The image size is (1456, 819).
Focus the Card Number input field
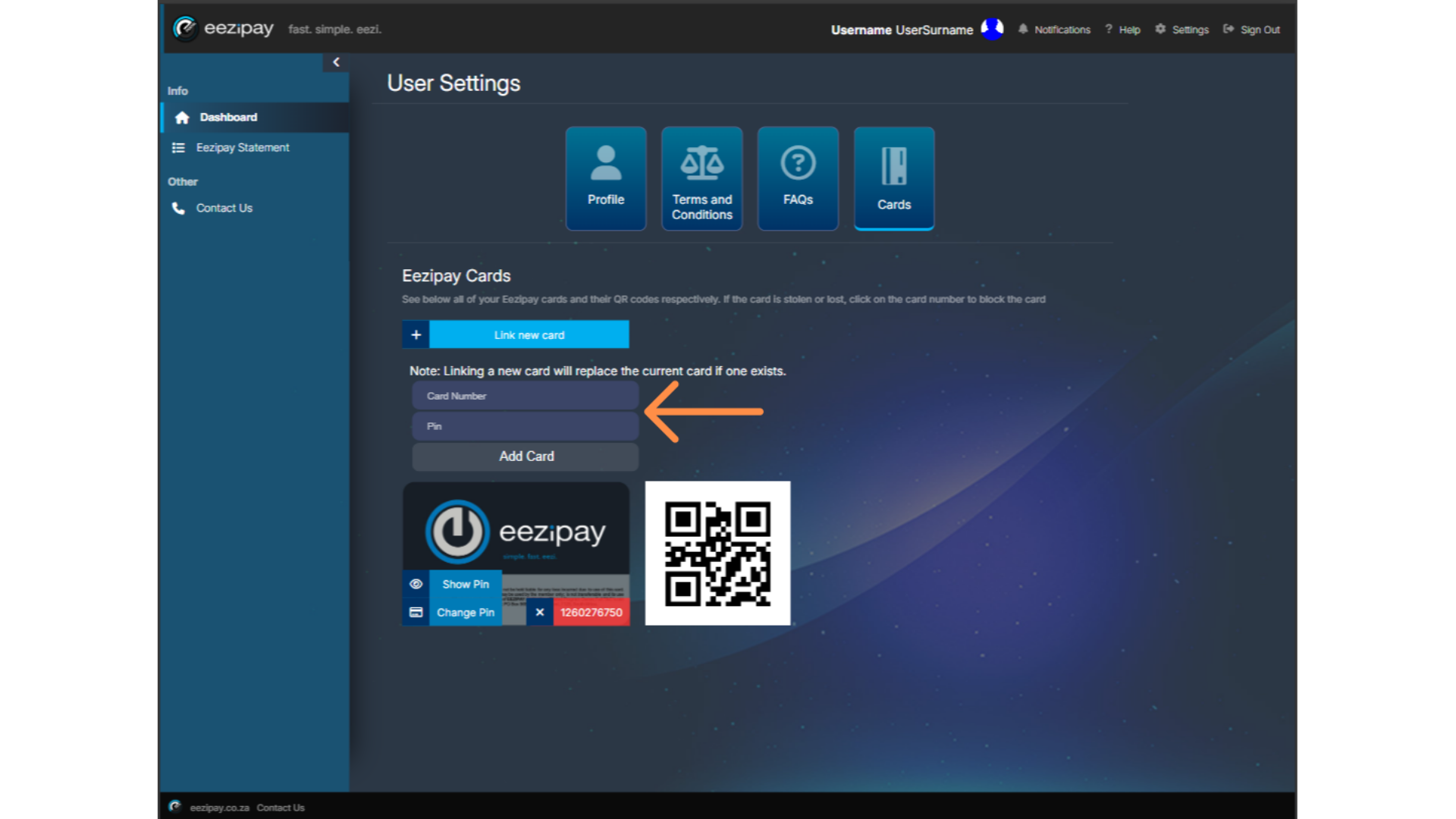(x=526, y=396)
